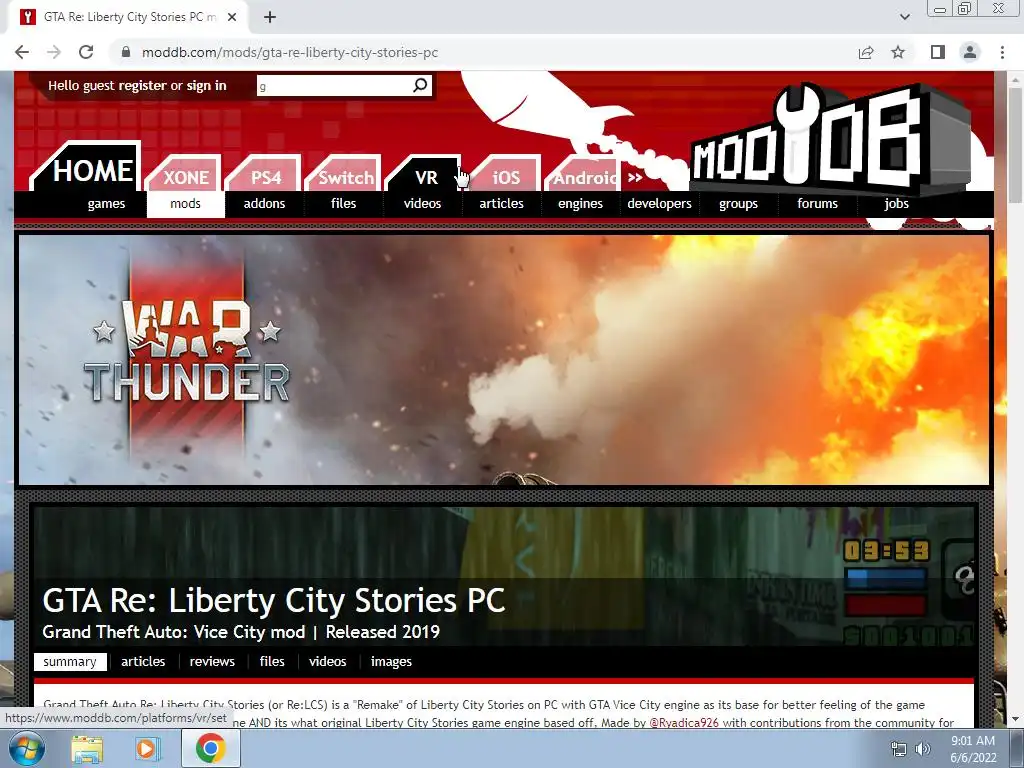Open media player from taskbar

pyautogui.click(x=147, y=749)
